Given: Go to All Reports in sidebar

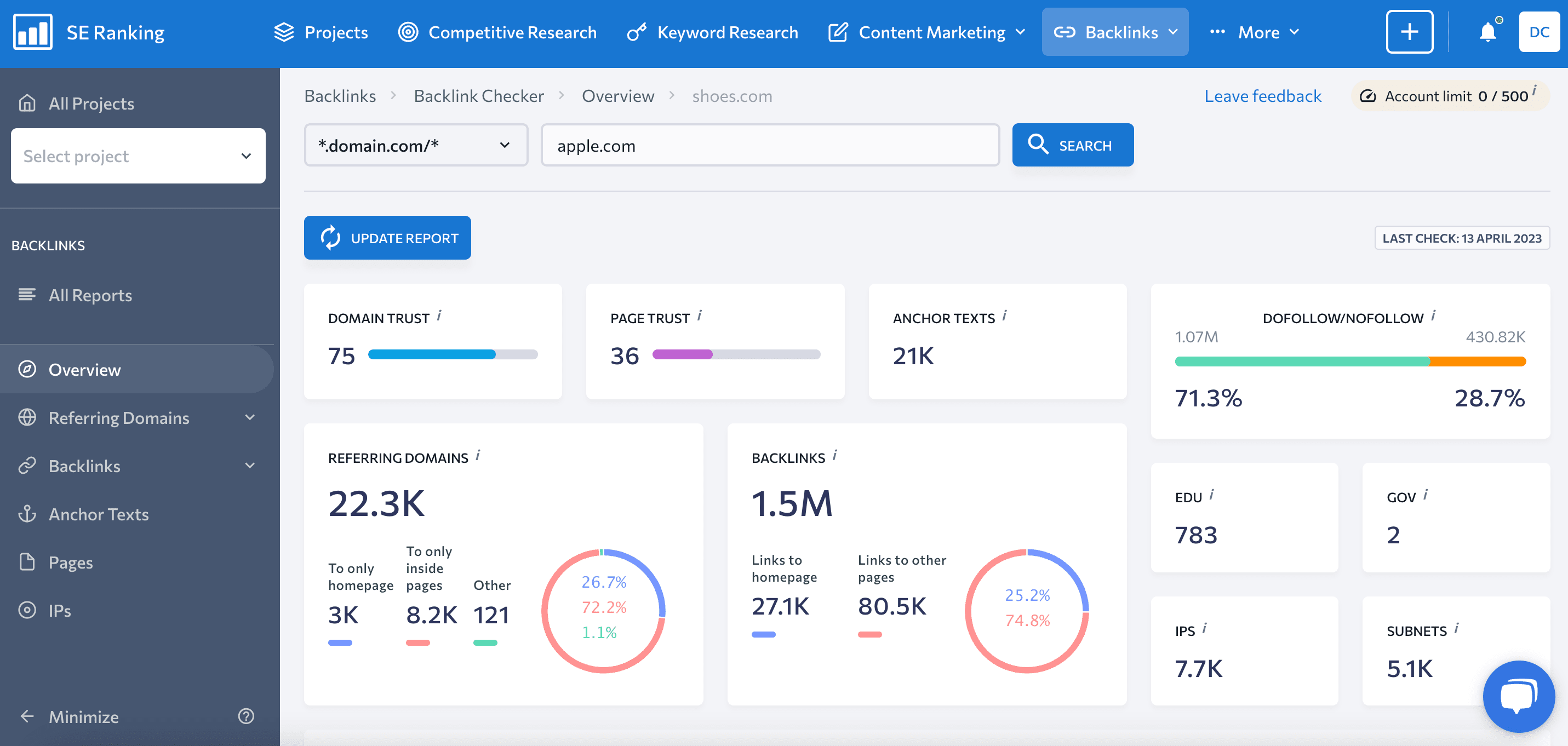Looking at the screenshot, I should [90, 295].
